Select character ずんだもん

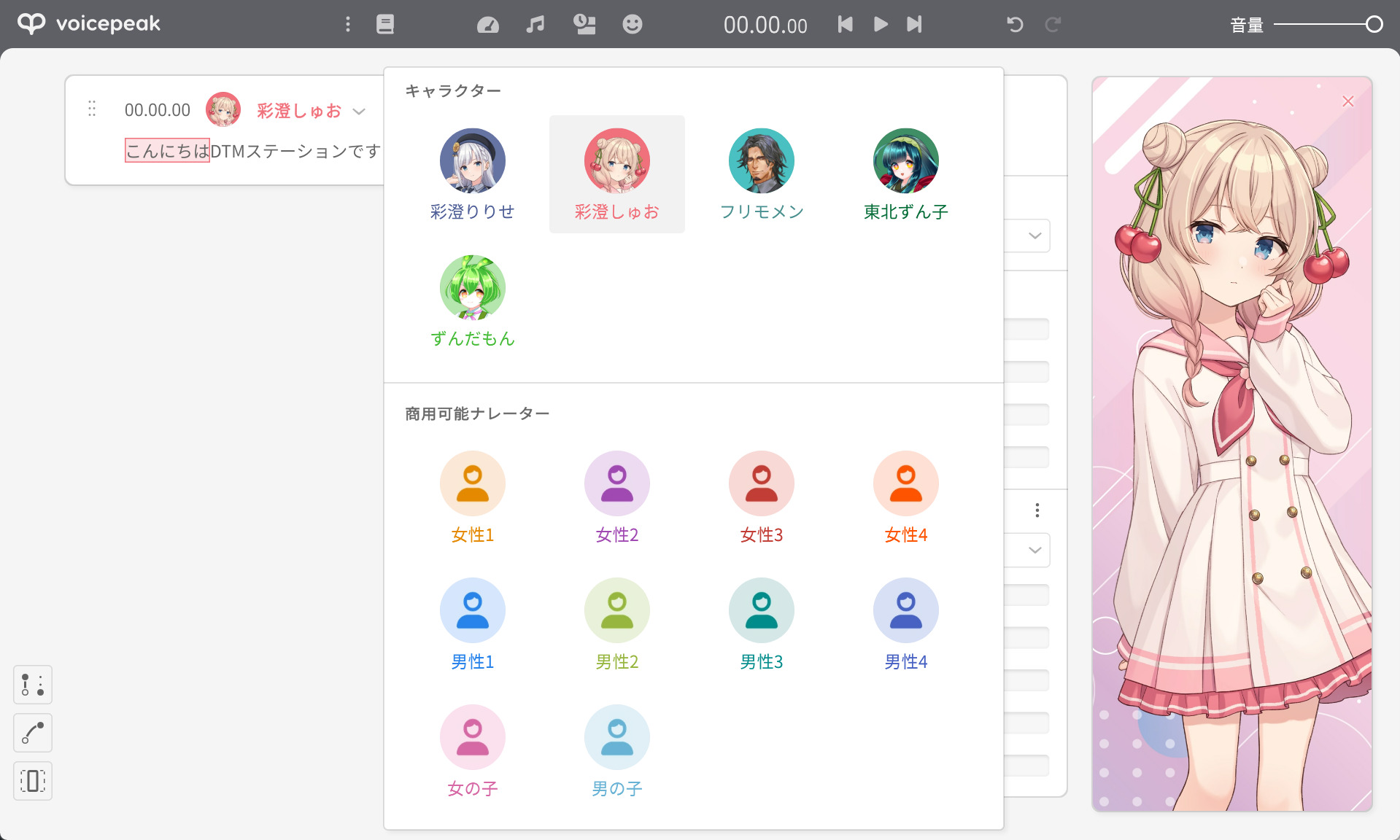click(x=473, y=301)
